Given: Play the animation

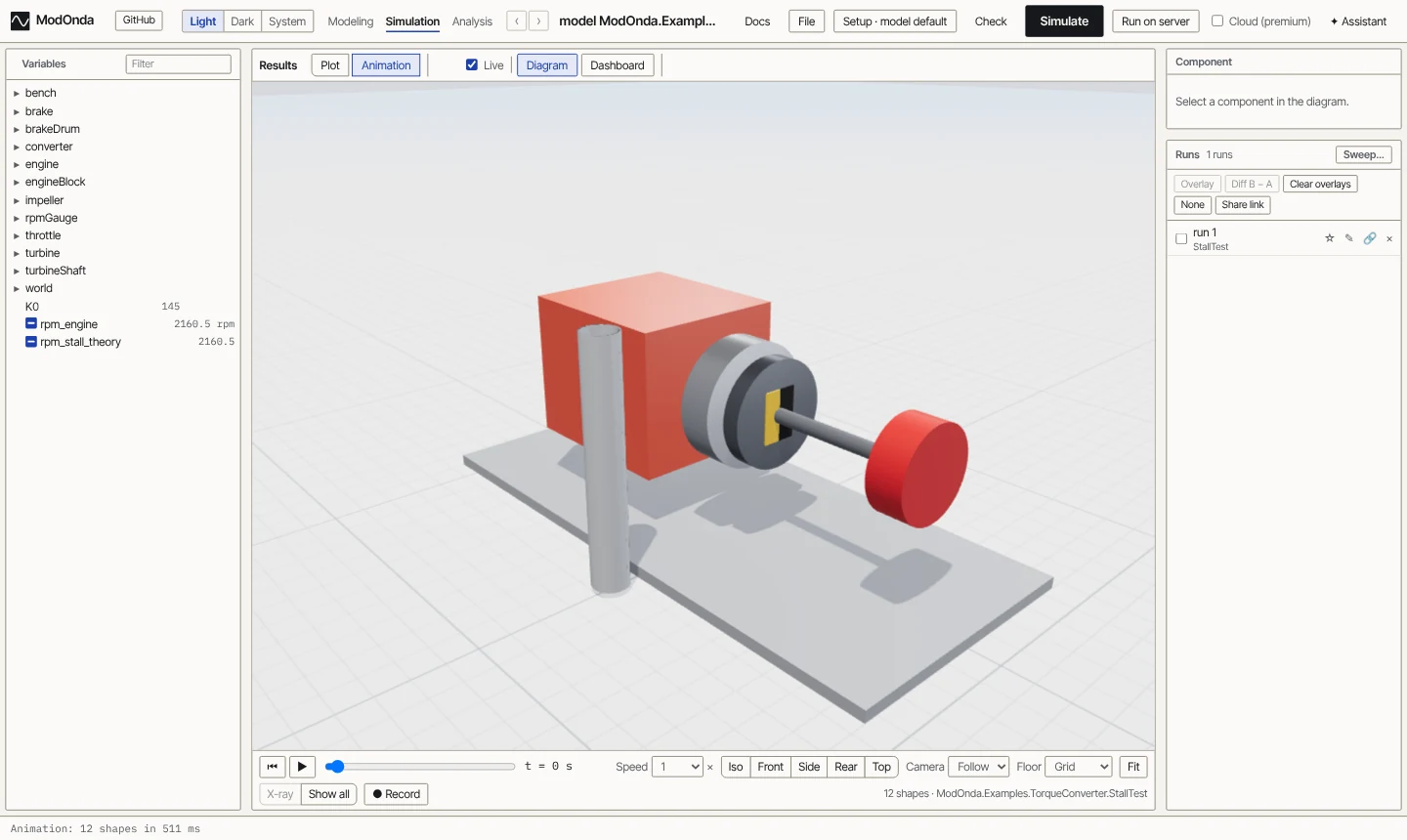Looking at the screenshot, I should [302, 767].
